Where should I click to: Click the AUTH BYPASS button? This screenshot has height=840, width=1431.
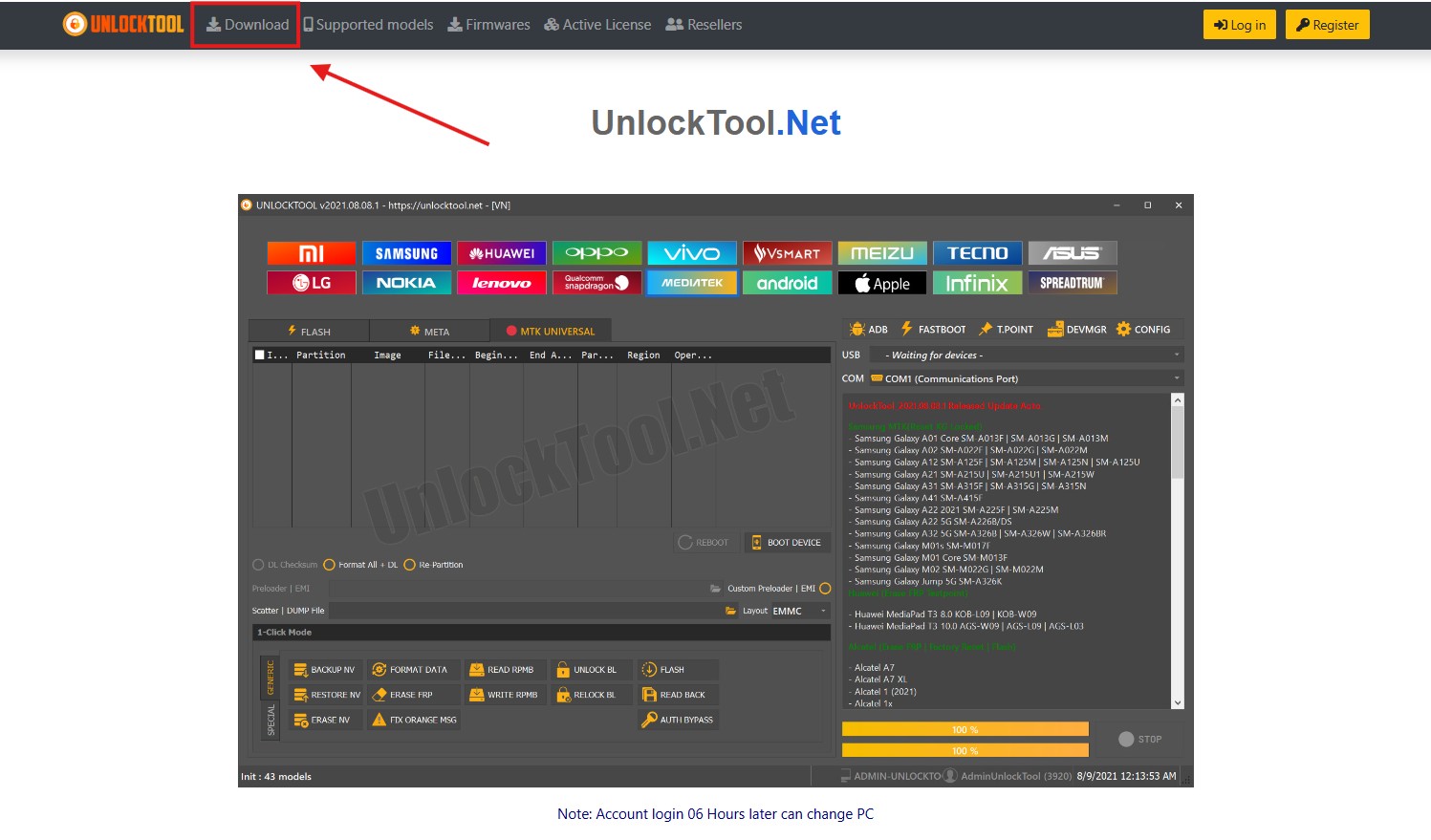pyautogui.click(x=678, y=720)
